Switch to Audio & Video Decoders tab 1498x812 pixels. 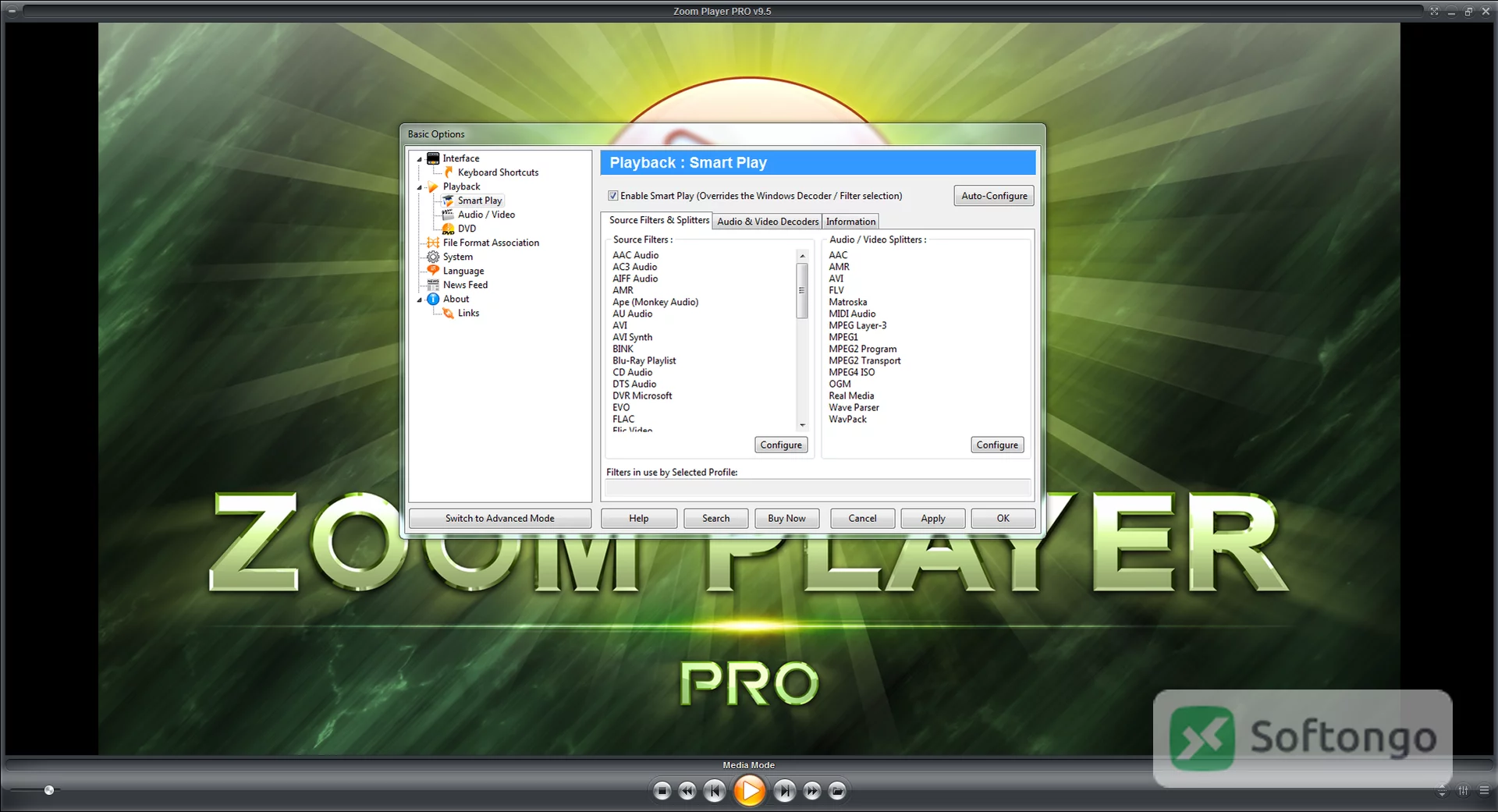(x=768, y=222)
